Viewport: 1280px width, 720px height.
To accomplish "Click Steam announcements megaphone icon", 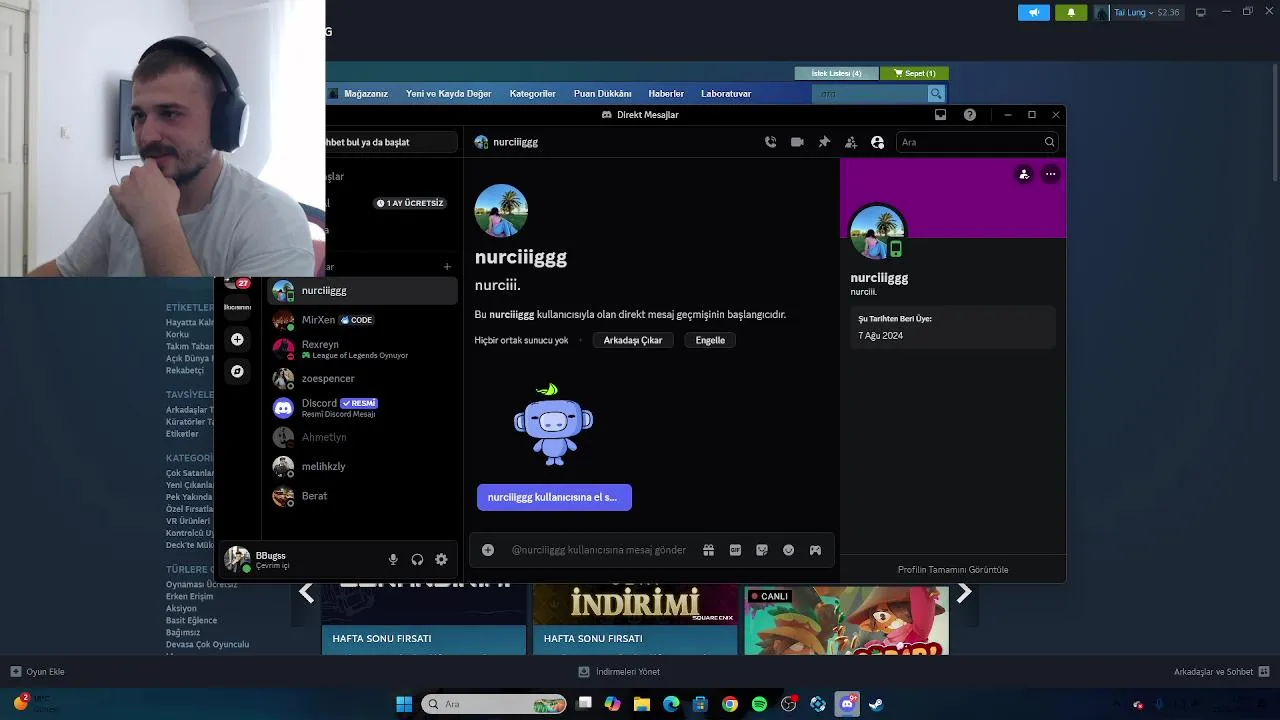I will [1034, 12].
